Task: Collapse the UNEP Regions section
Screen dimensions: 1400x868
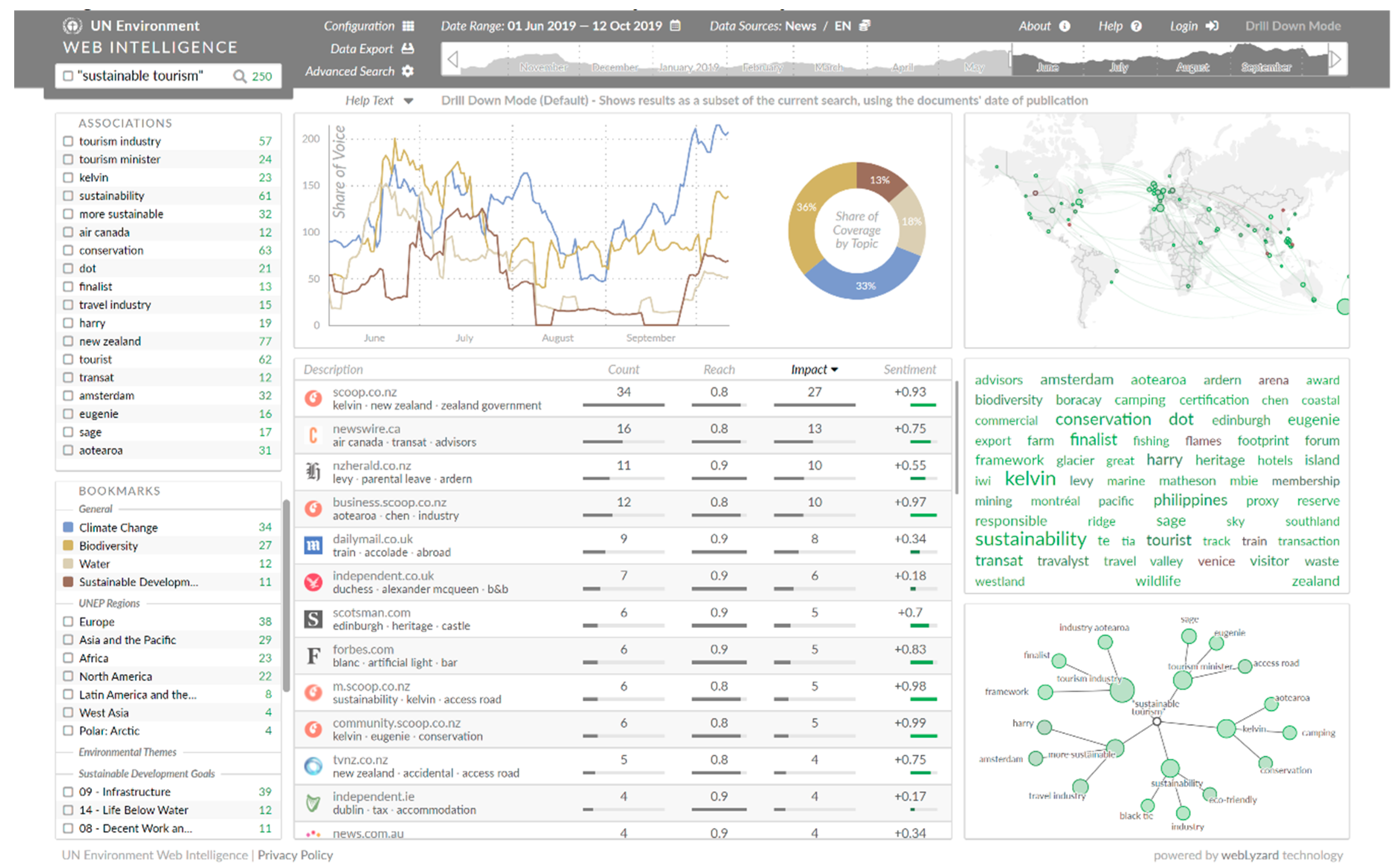Action: pos(109,603)
